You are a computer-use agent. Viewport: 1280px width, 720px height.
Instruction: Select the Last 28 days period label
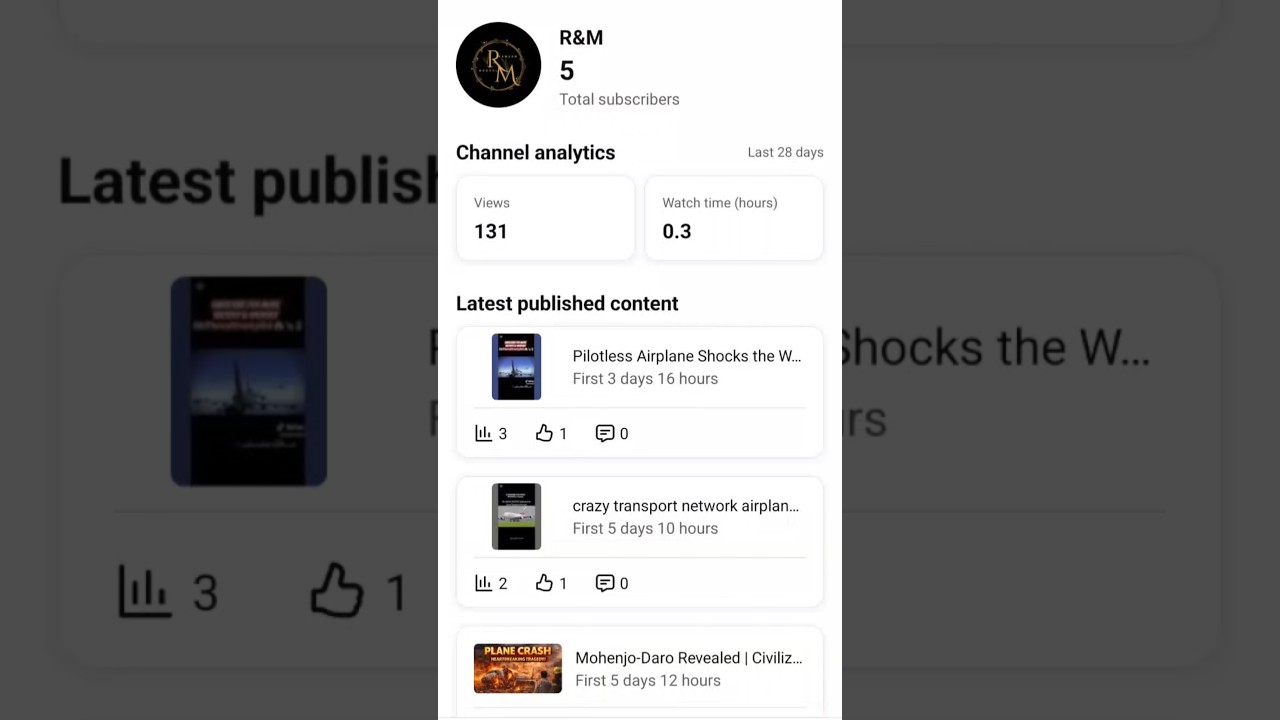tap(786, 152)
